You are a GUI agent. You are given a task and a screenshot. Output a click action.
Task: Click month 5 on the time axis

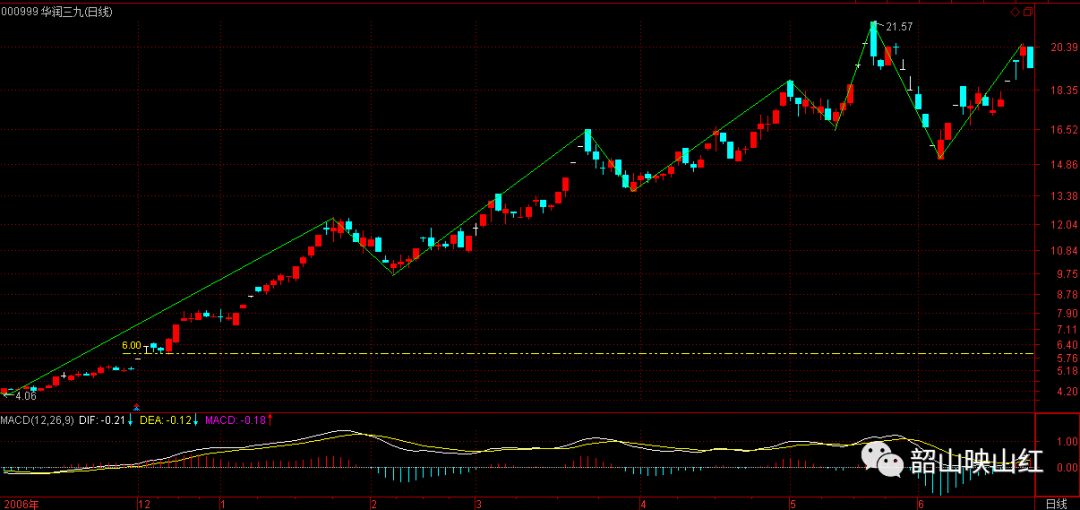791,504
